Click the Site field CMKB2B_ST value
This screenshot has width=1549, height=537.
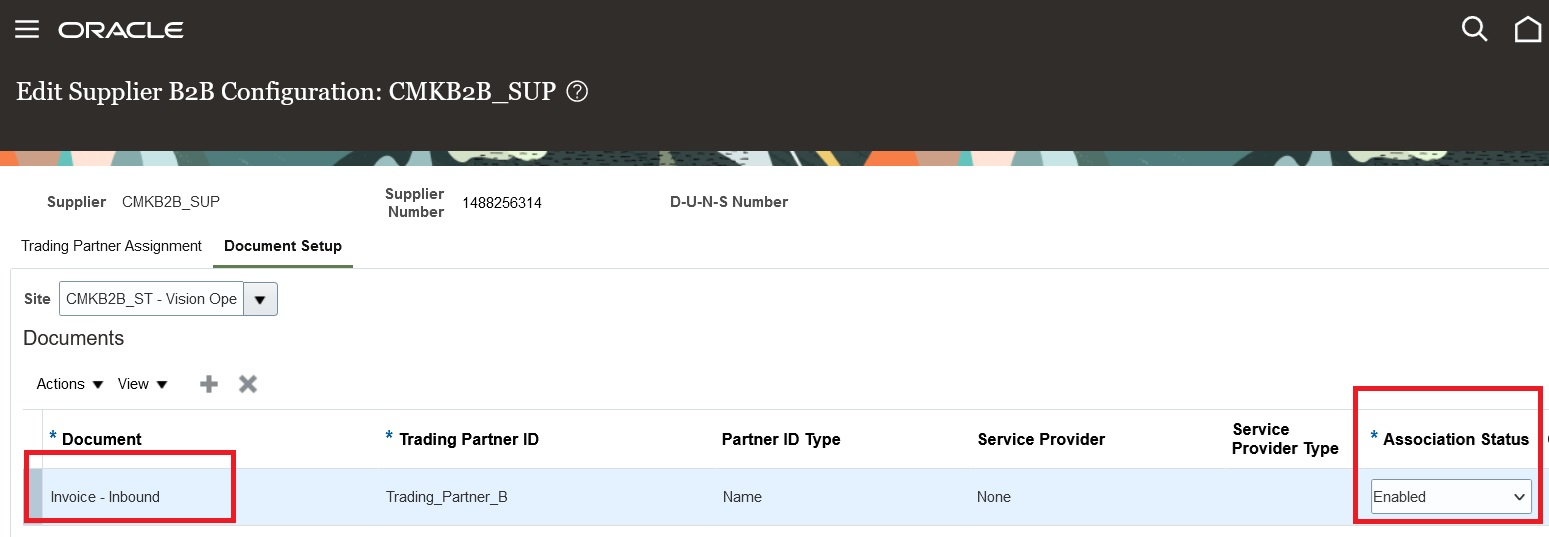(x=152, y=299)
